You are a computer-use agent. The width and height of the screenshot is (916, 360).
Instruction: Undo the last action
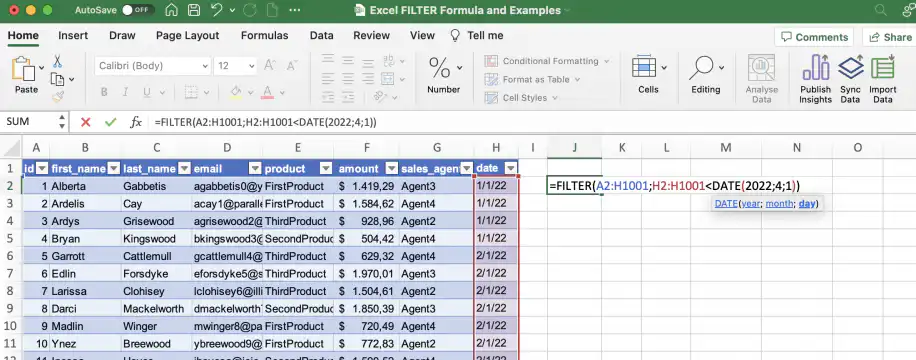coord(217,11)
